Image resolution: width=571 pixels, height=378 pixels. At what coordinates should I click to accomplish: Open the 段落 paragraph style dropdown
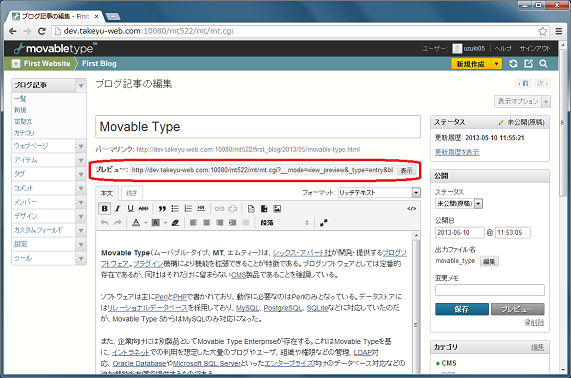pyautogui.click(x=284, y=223)
